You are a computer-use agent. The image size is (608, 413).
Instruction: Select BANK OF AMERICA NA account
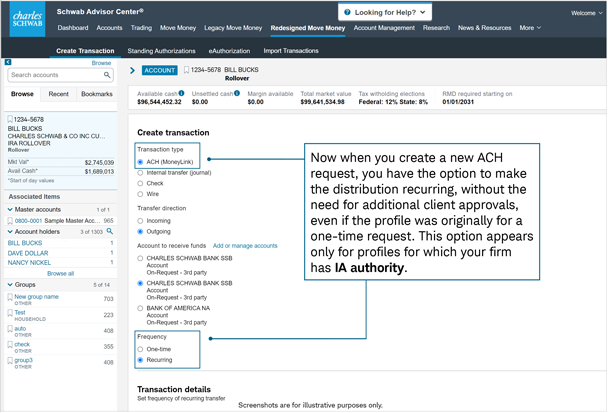(x=140, y=308)
